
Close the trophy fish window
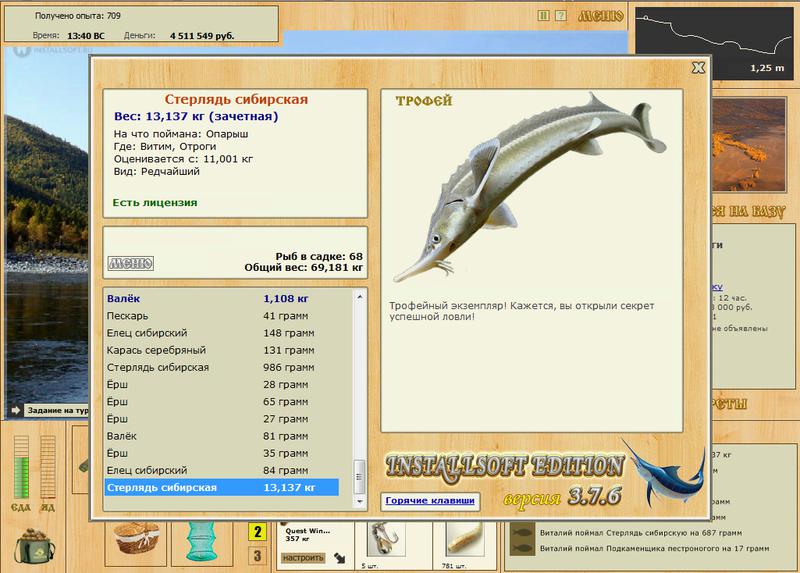(698, 67)
